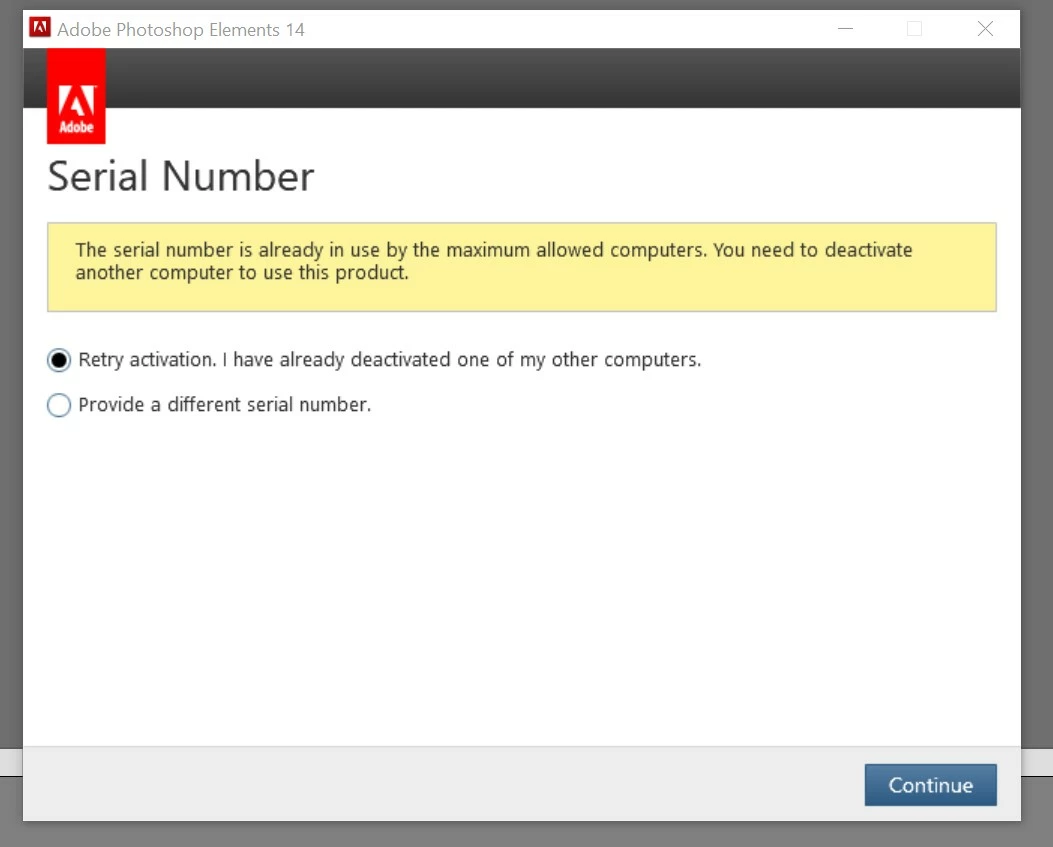Click the Serial Number heading
1053x847 pixels.
181,177
